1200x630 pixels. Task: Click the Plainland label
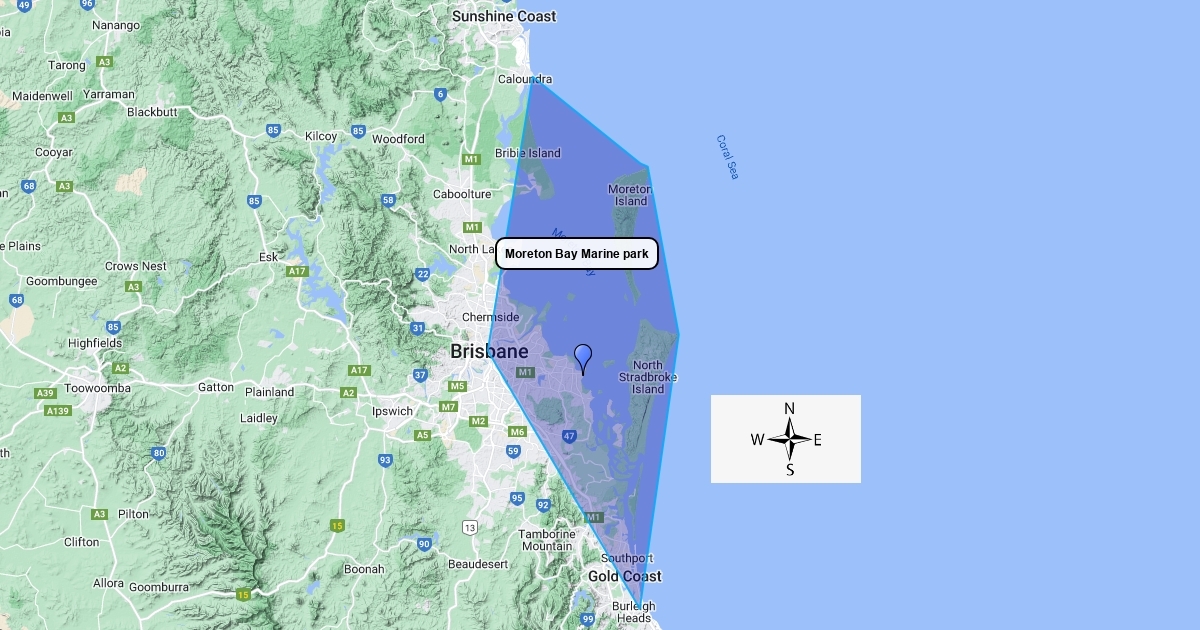pyautogui.click(x=270, y=392)
